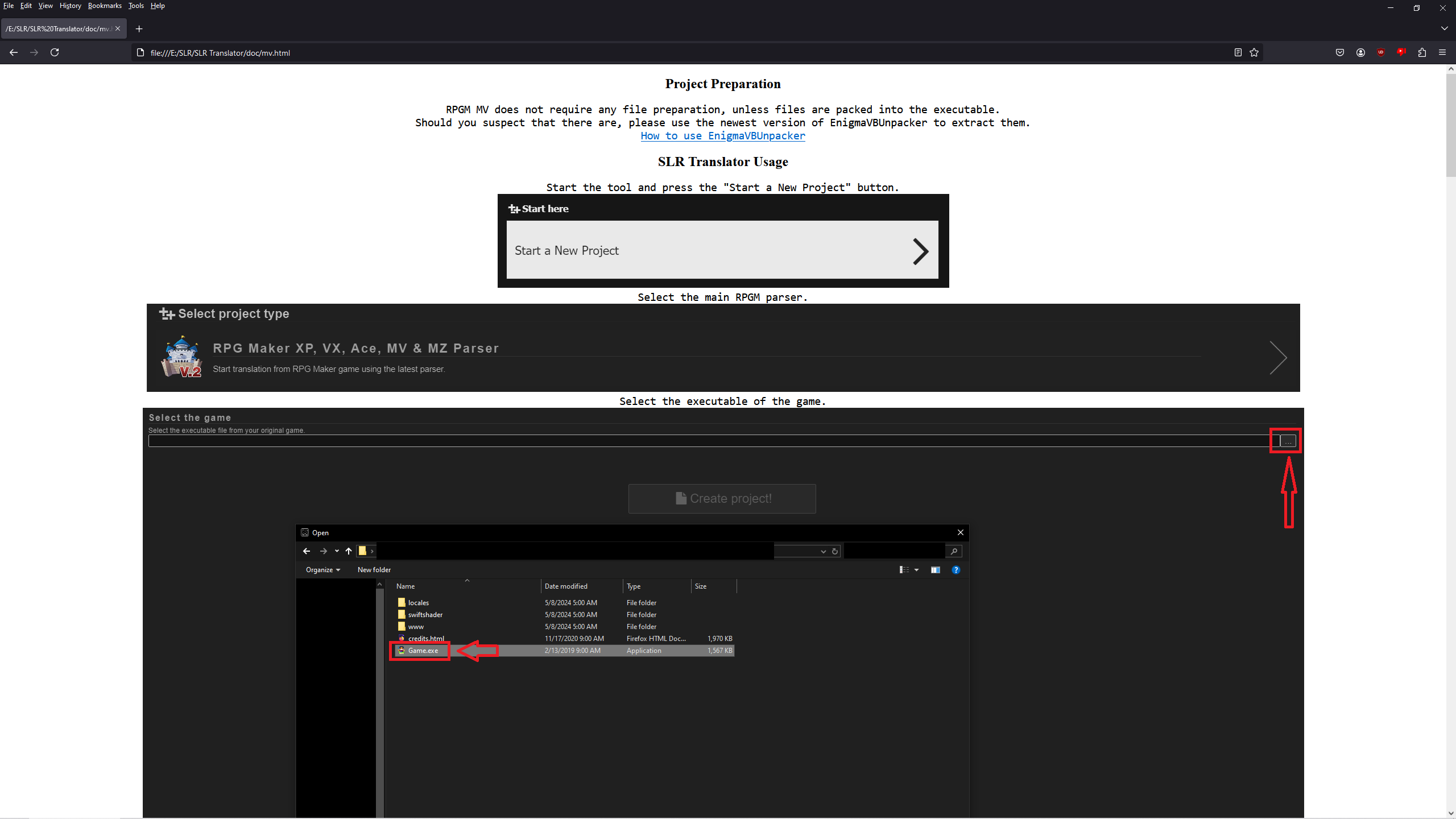The image size is (1456, 819).
Task: Save page to Pocket
Action: [x=1340, y=52]
